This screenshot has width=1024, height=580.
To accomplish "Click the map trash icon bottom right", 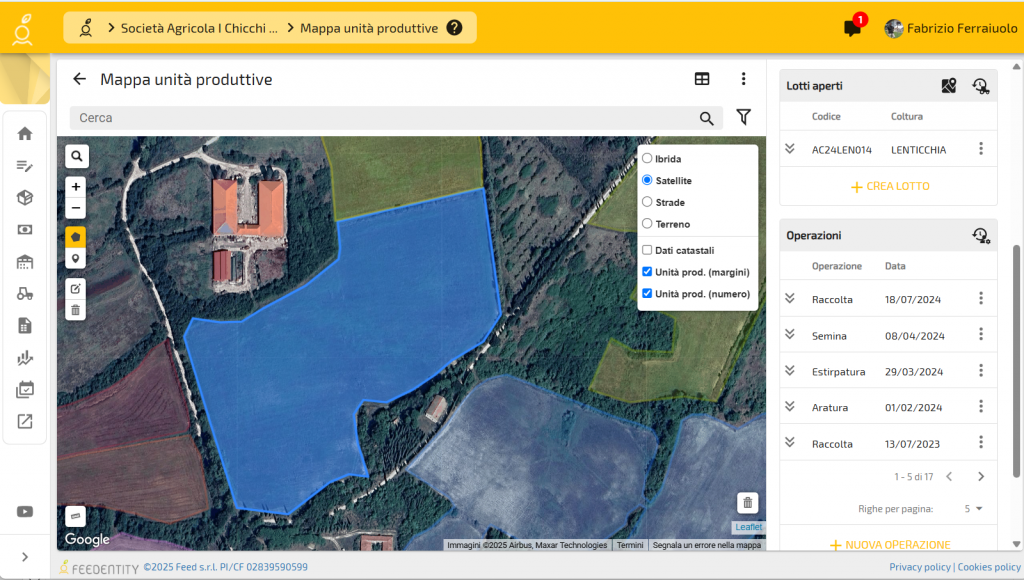I will [x=748, y=502].
